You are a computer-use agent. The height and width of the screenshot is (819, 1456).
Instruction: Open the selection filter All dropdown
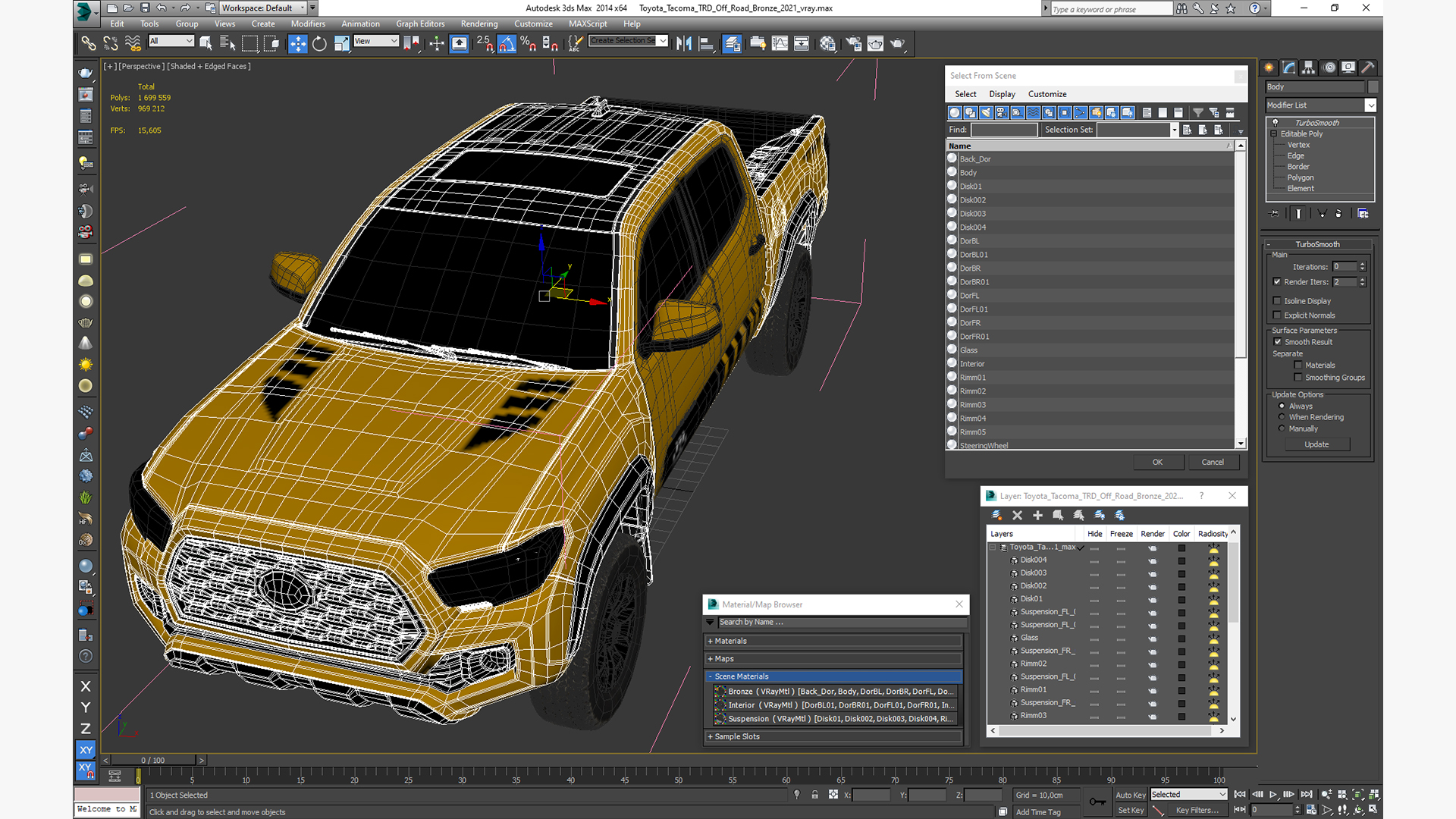pos(171,41)
